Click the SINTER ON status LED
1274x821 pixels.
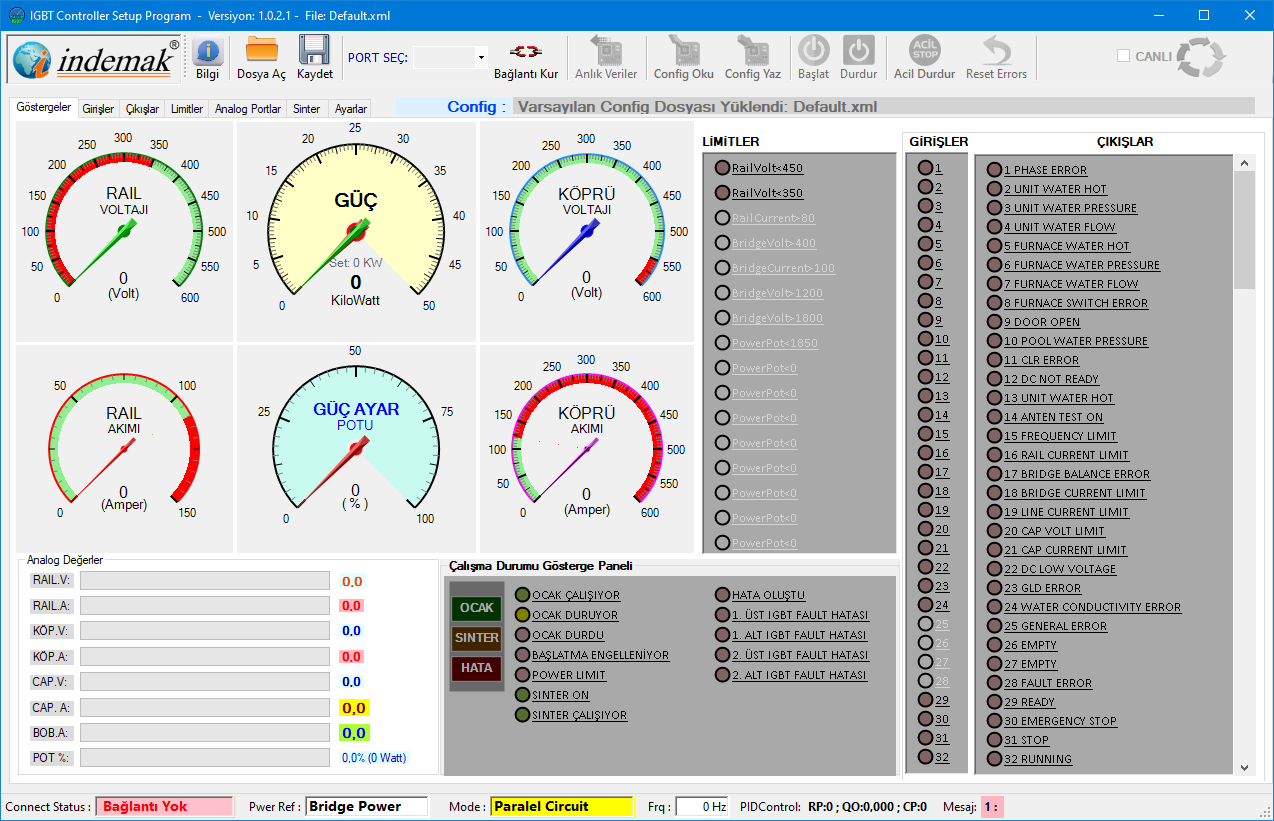coord(522,695)
